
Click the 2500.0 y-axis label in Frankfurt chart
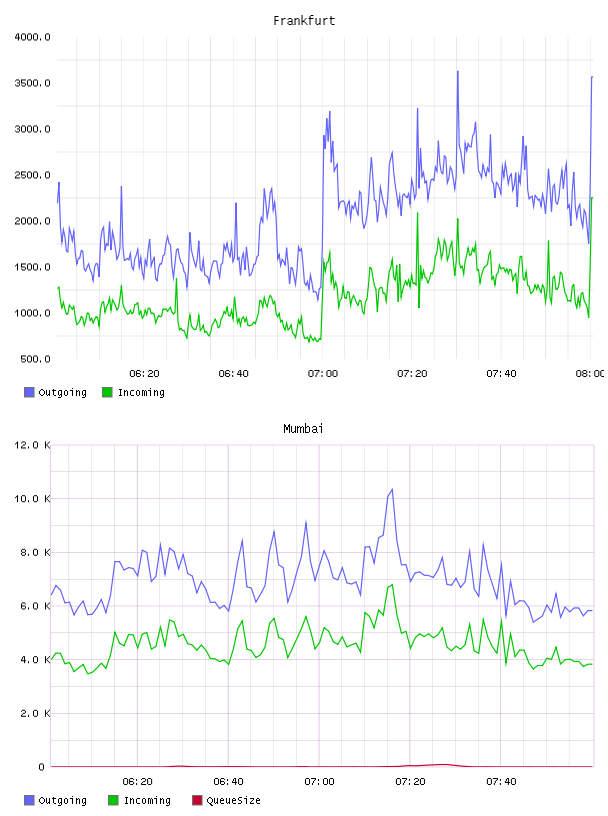point(32,175)
